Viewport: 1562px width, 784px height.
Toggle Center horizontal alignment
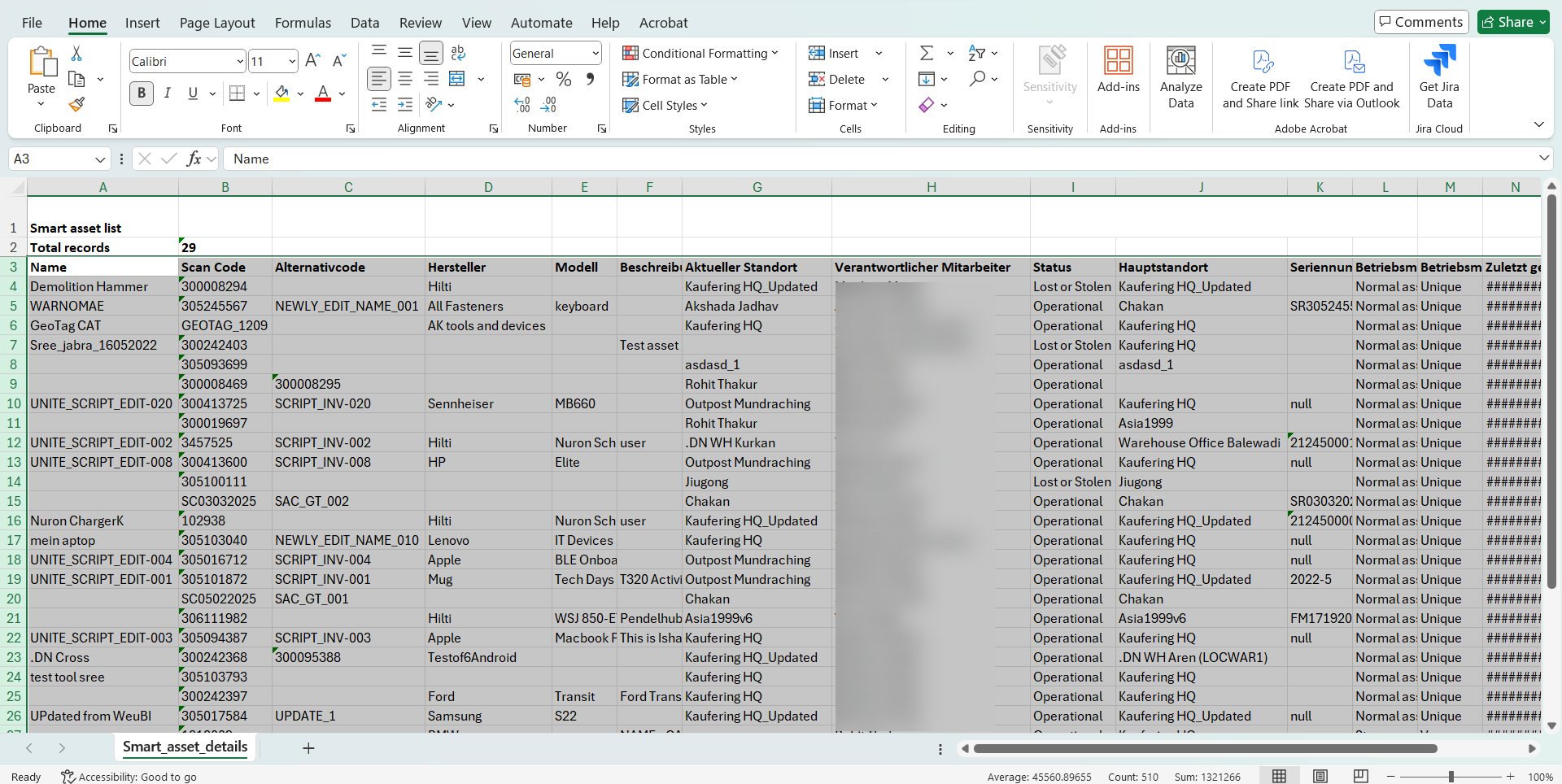click(x=405, y=79)
